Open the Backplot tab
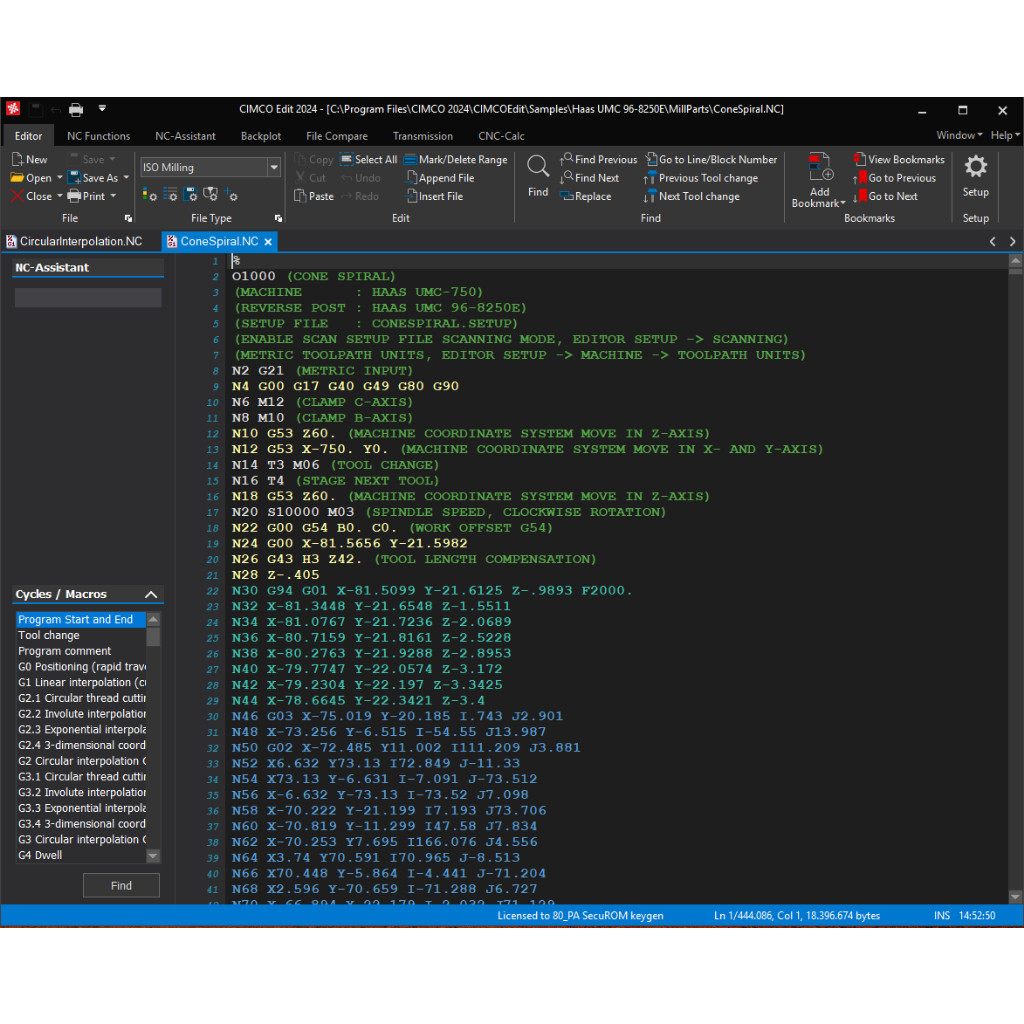 point(261,136)
